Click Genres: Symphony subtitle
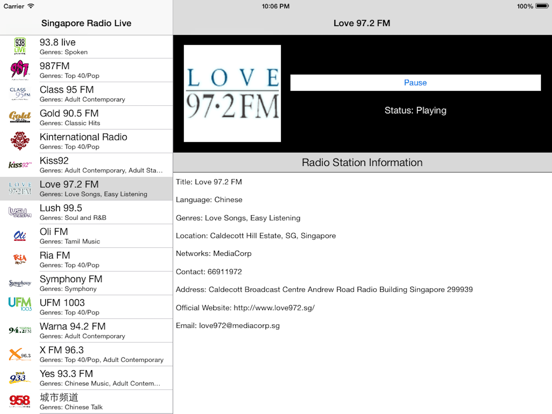The height and width of the screenshot is (414, 552). point(68,289)
